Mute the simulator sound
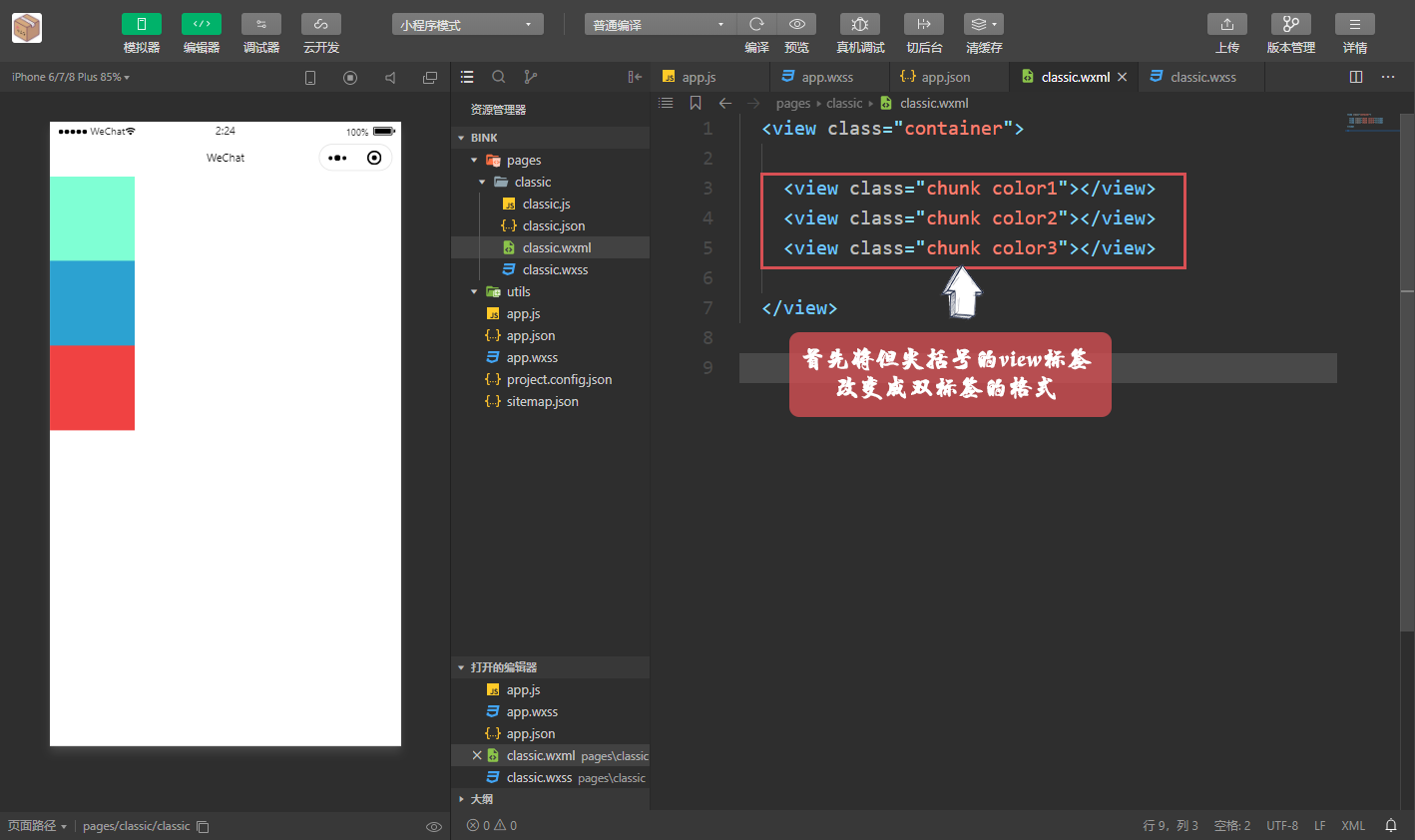1415x840 pixels. tap(390, 77)
